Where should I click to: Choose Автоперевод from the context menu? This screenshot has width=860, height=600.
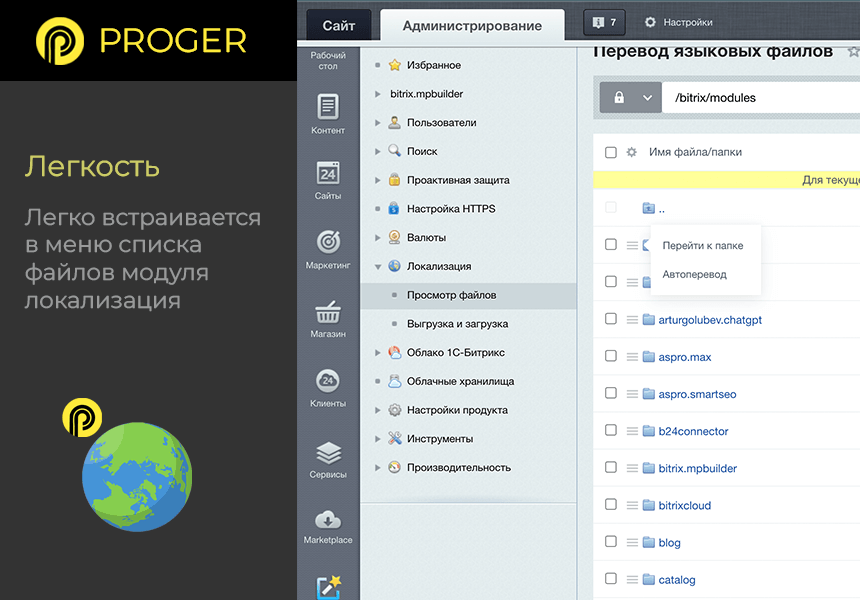tap(694, 274)
